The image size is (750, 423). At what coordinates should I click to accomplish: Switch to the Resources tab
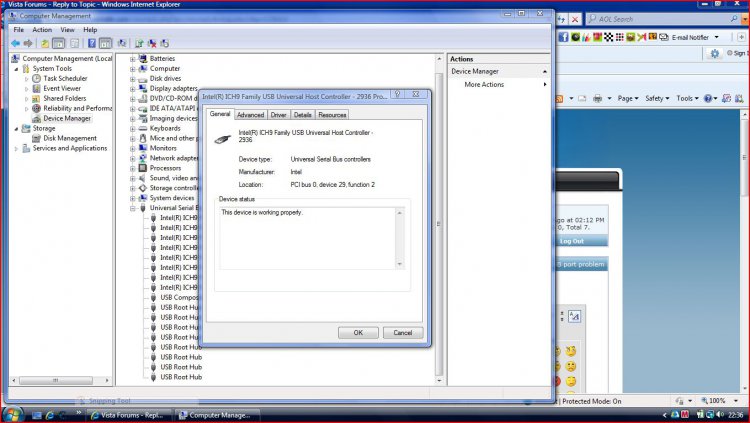[332, 115]
